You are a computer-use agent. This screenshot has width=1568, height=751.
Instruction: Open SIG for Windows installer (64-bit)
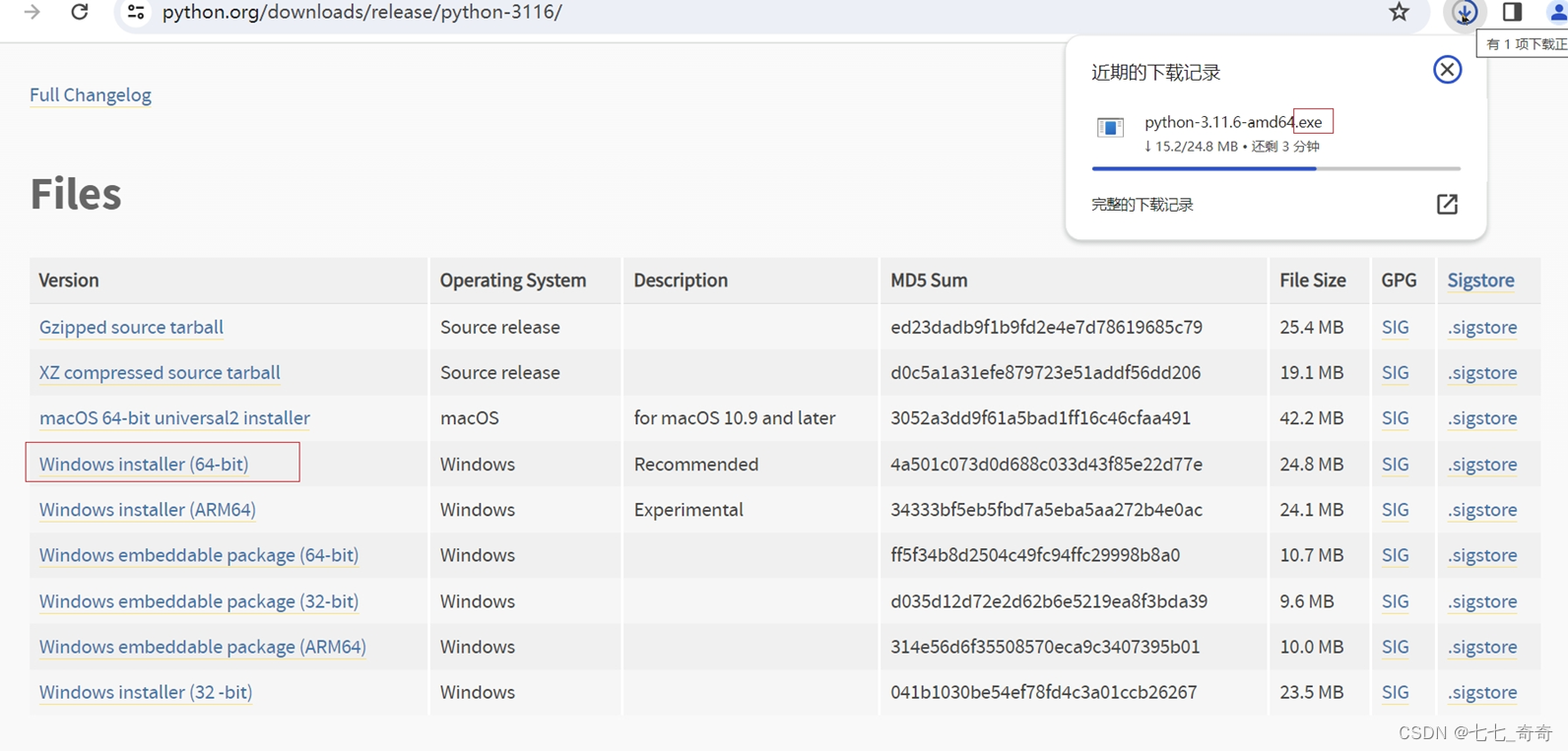pos(1395,464)
